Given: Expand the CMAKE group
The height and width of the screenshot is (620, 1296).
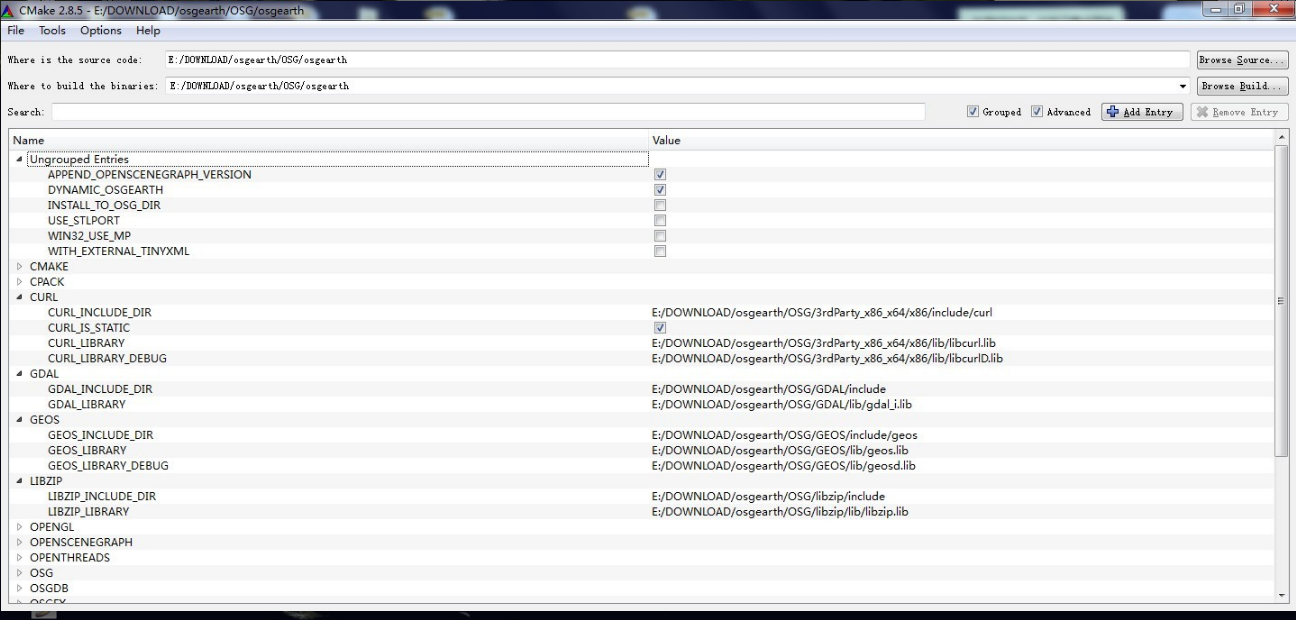Looking at the screenshot, I should click(21, 267).
